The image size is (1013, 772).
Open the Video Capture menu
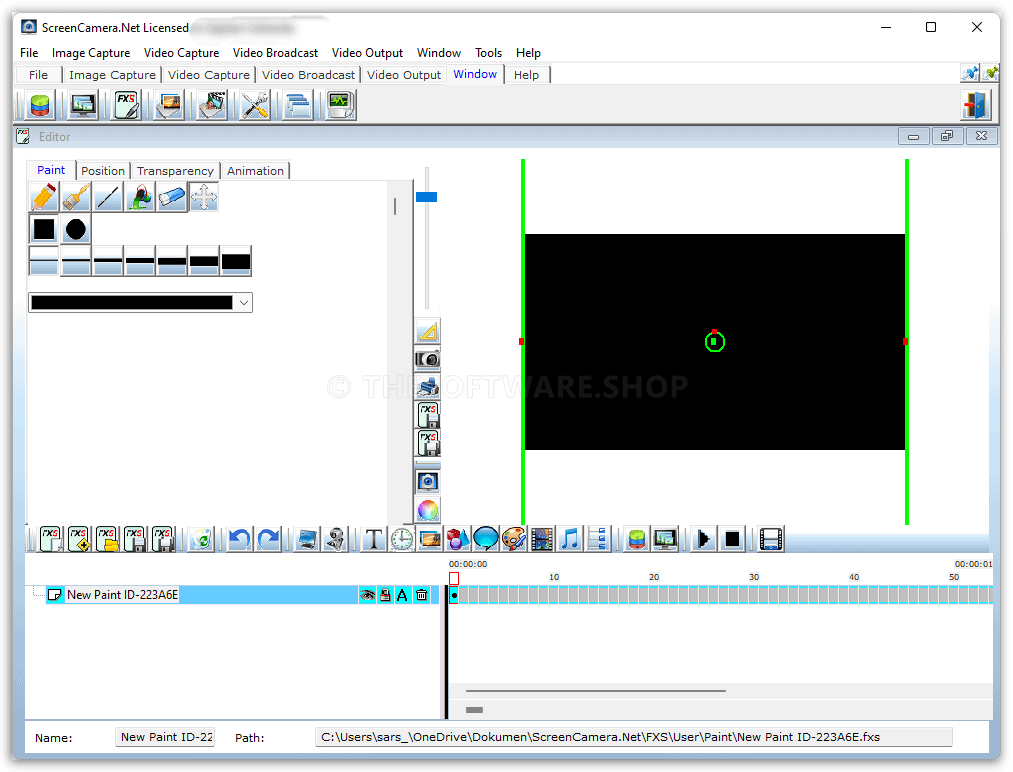coord(181,53)
